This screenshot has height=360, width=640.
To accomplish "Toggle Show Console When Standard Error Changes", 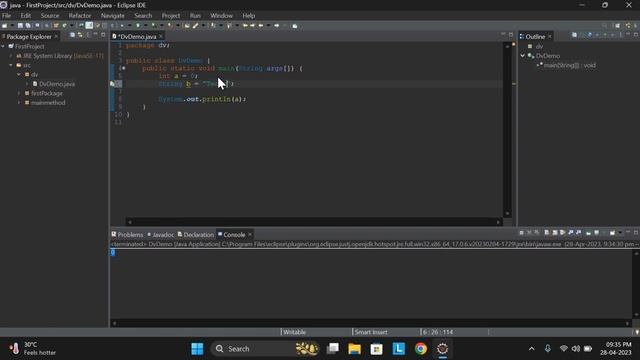I will point(578,233).
